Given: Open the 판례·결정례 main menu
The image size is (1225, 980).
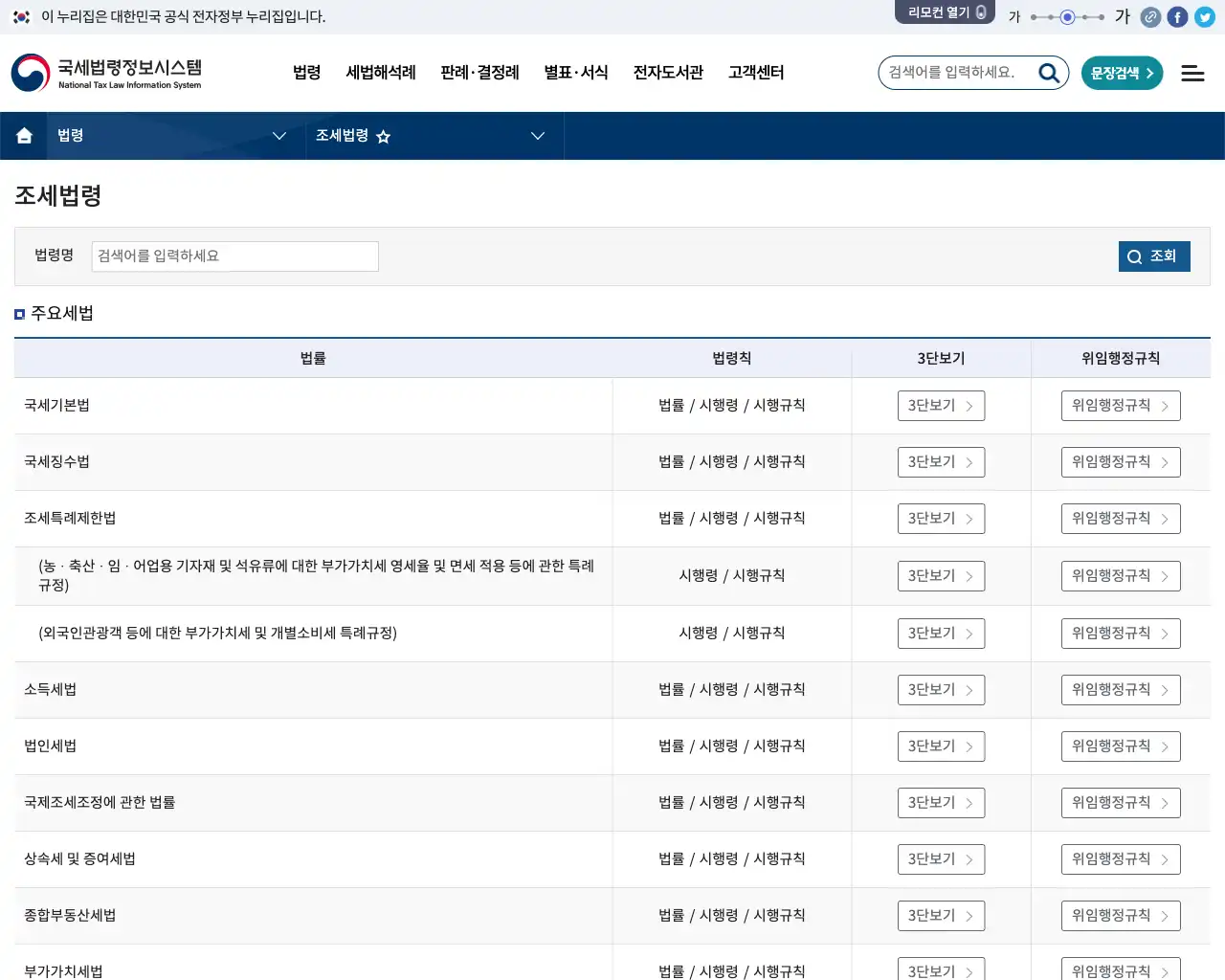Looking at the screenshot, I should coord(479,73).
